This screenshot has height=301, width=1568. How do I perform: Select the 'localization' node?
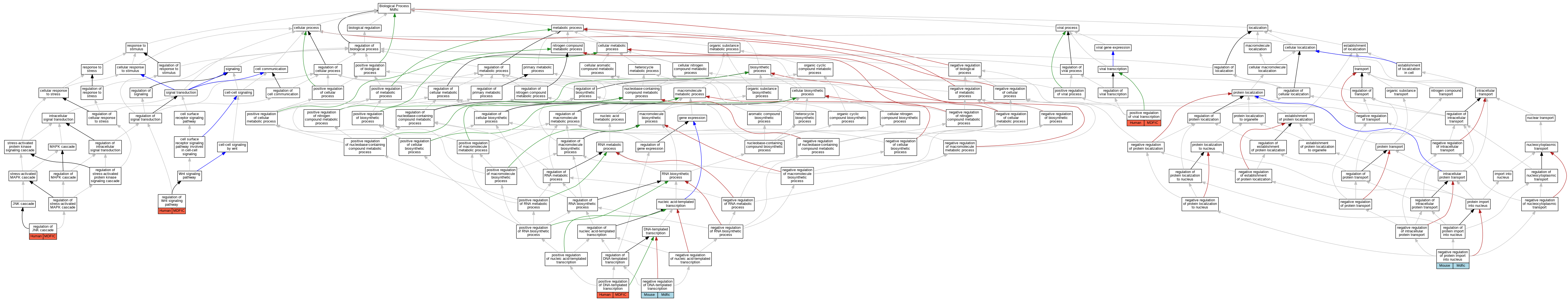pyautogui.click(x=1258, y=27)
